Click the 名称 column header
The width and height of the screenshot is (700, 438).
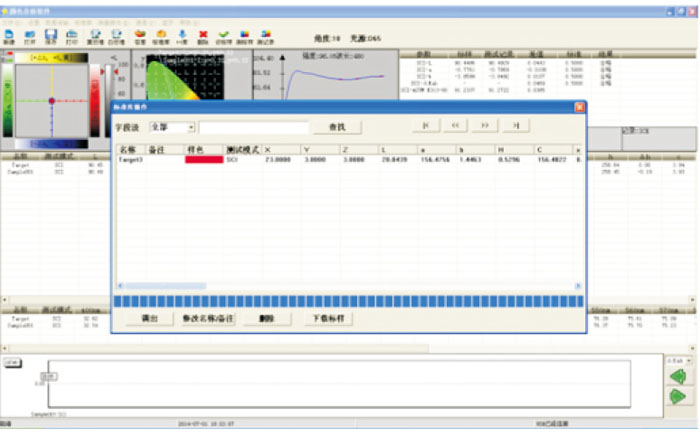tap(130, 150)
